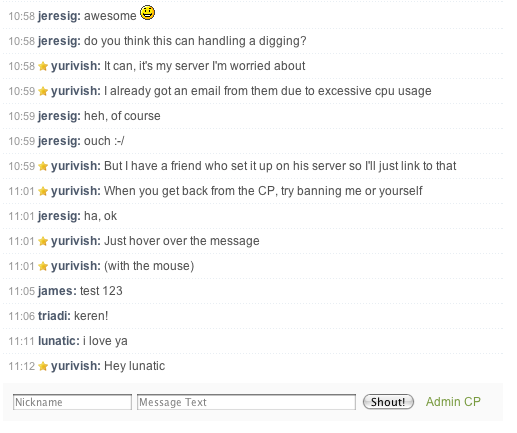Viewport: 517px width, 433px height.
Task: Click the star next to the "excessive cpu usage" message
Action: point(43,91)
